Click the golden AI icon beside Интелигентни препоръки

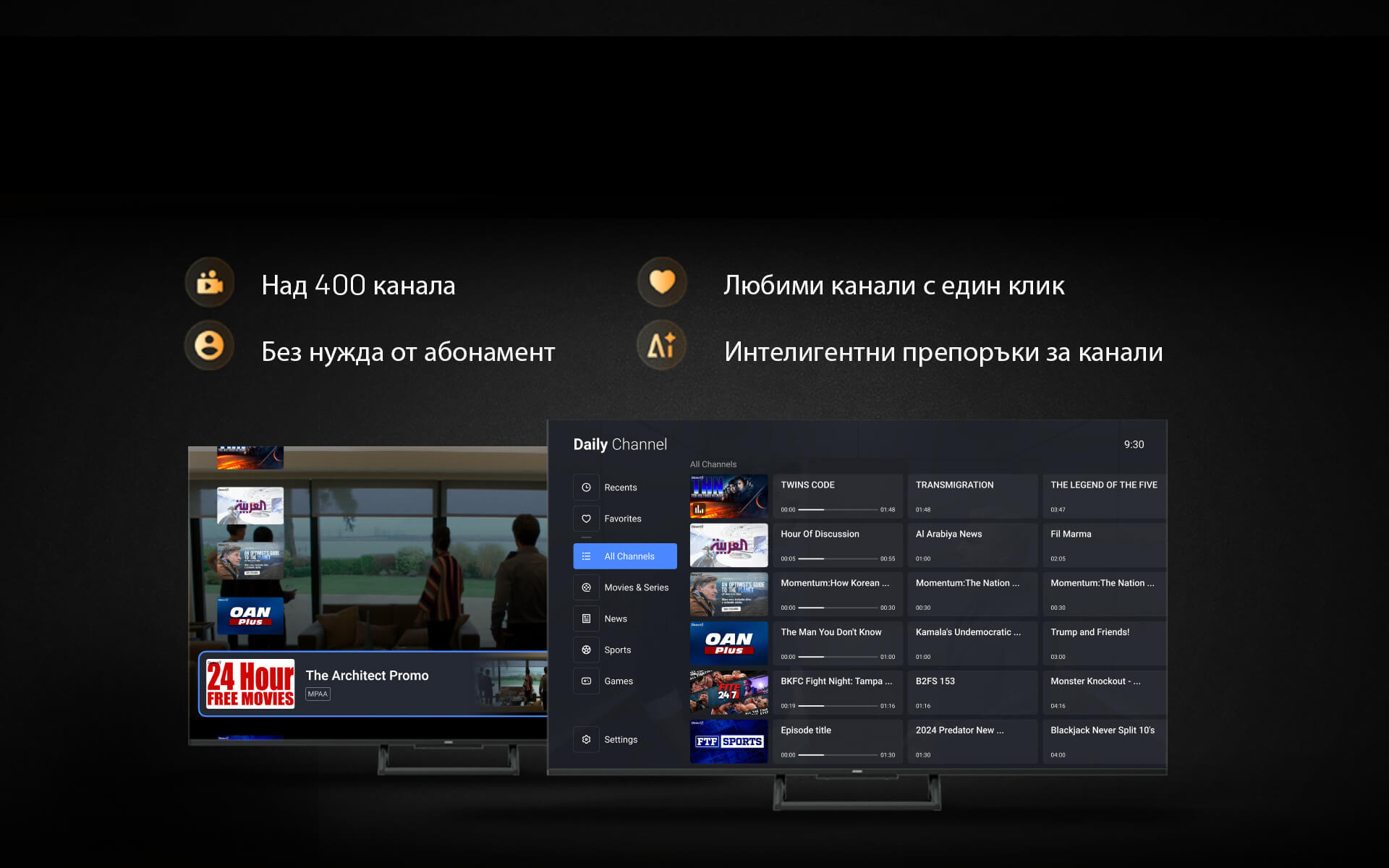coord(661,345)
